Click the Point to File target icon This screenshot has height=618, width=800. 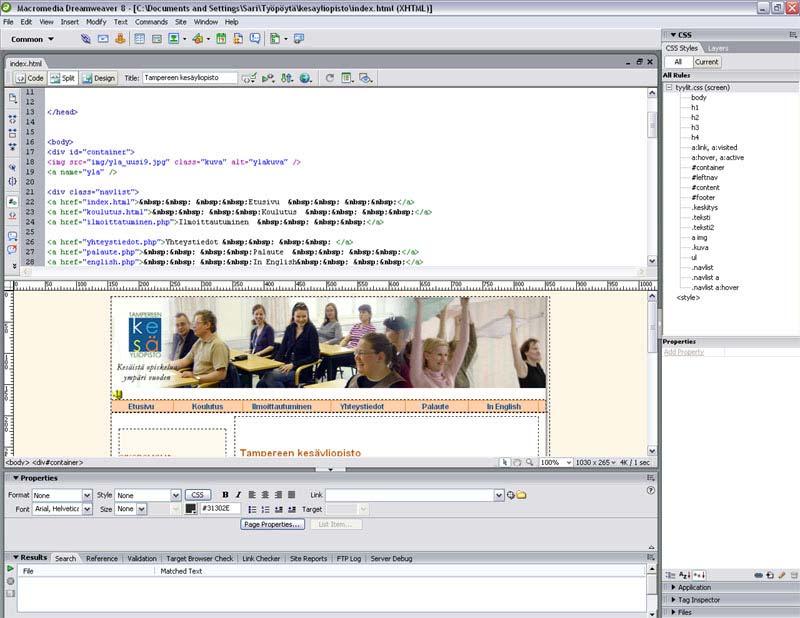pyautogui.click(x=510, y=495)
